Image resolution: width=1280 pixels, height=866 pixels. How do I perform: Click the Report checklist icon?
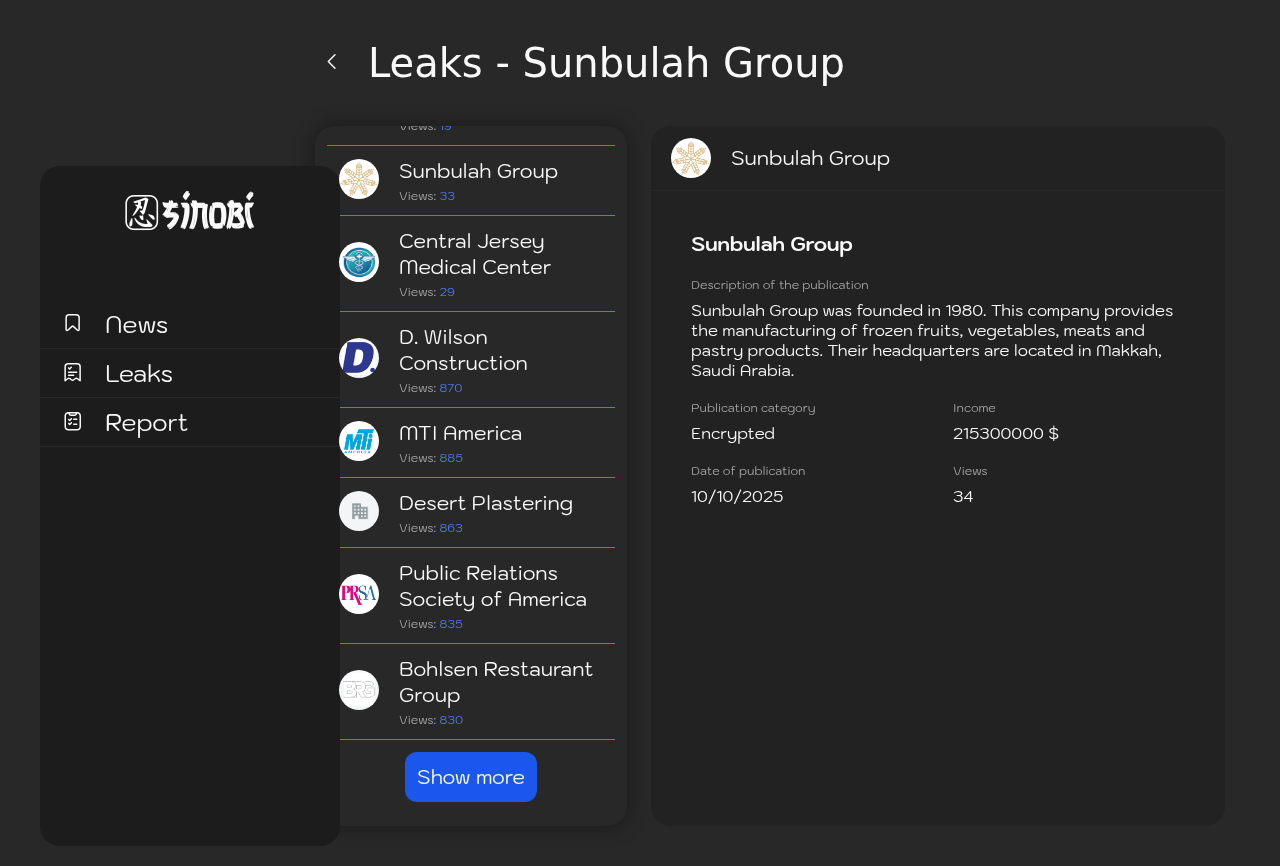coord(73,421)
